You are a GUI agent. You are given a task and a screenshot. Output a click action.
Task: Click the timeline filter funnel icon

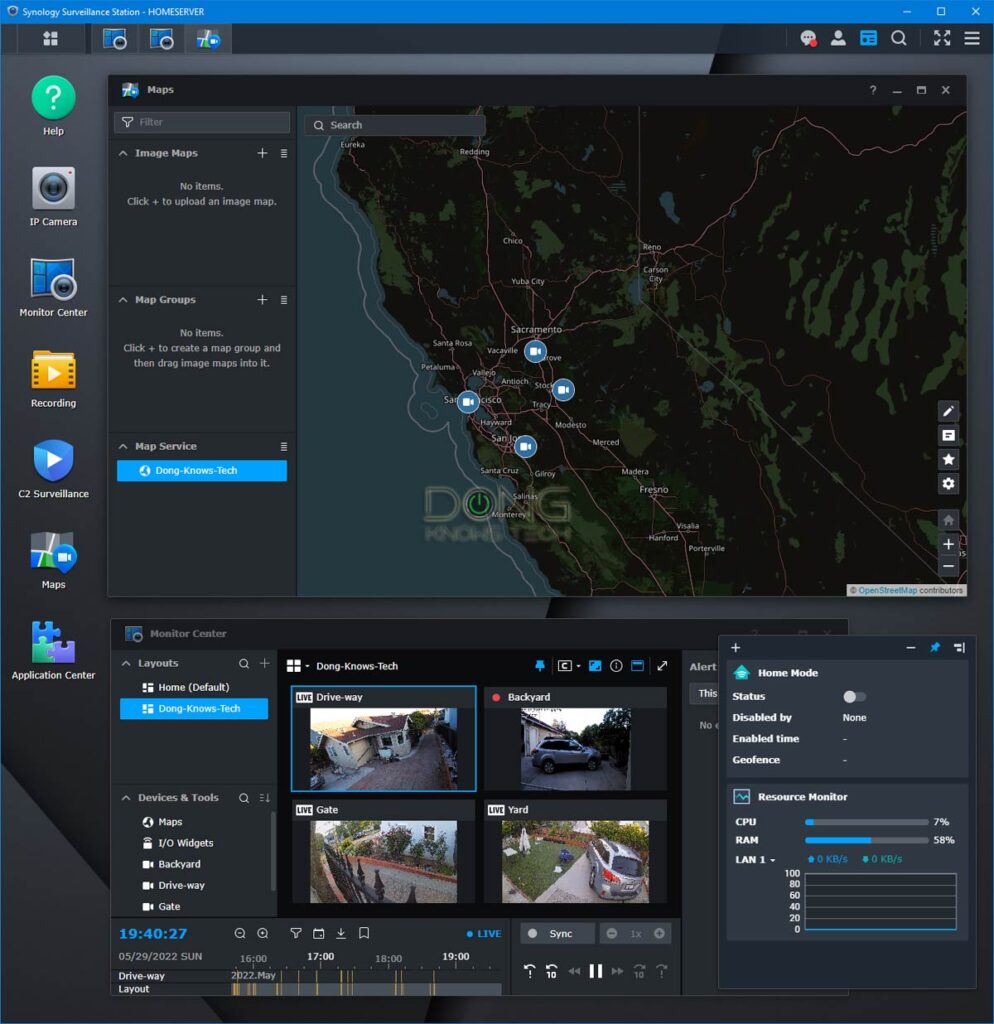click(296, 933)
